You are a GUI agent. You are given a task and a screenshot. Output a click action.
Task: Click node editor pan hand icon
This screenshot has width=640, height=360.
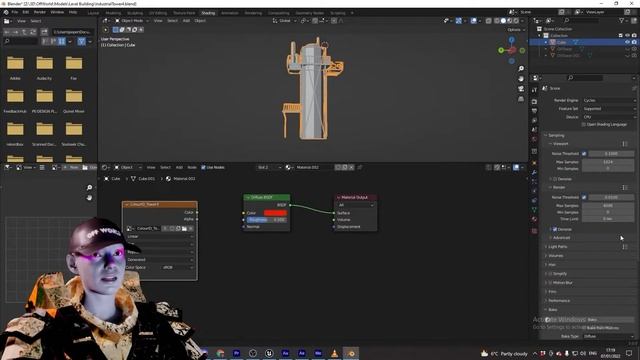pos(89,198)
